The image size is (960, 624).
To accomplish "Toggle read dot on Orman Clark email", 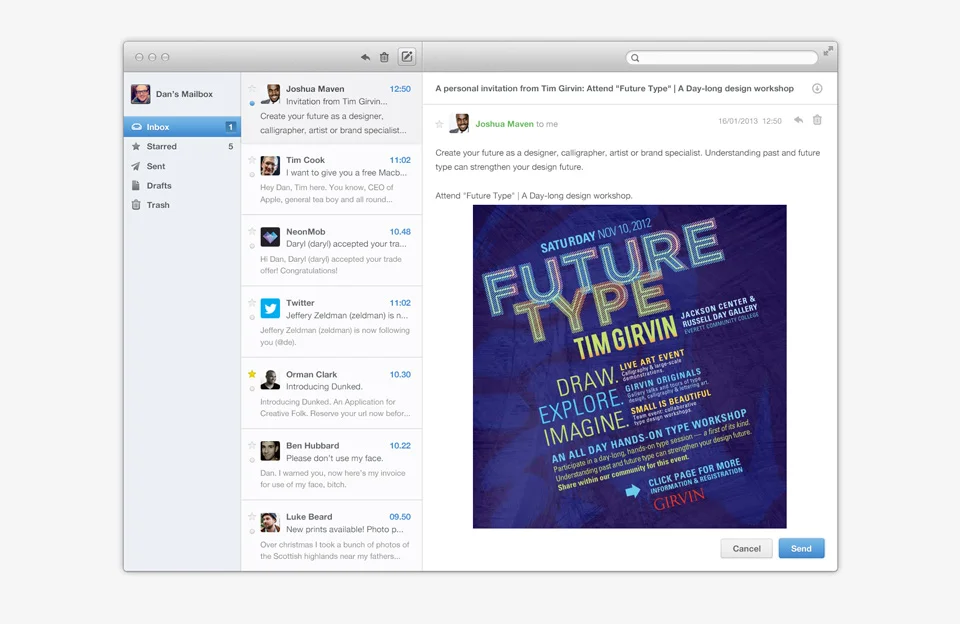I will coord(252,389).
